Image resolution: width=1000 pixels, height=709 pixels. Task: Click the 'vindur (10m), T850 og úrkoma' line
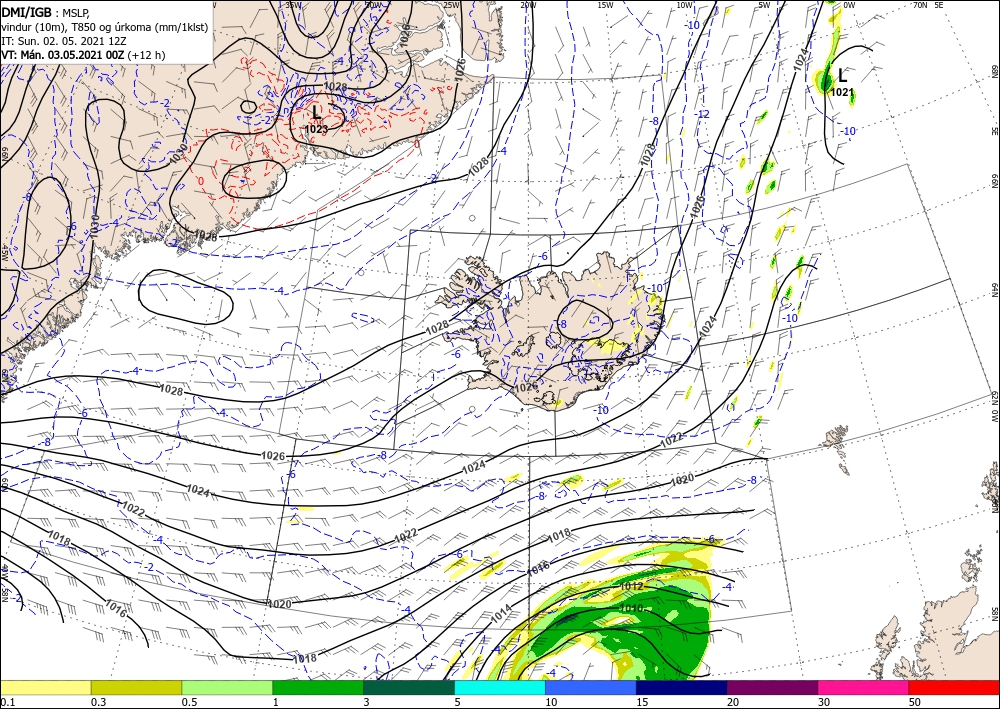pos(105,26)
